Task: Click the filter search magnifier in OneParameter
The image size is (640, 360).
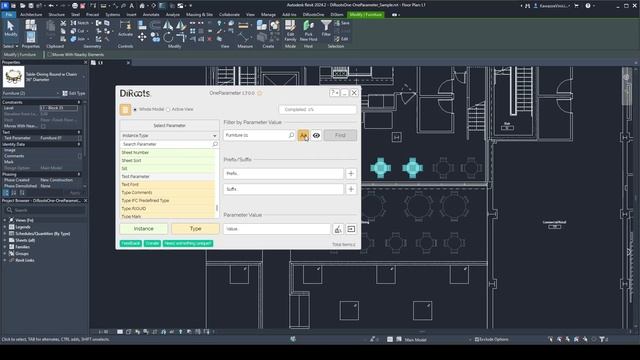Action: 291,135
